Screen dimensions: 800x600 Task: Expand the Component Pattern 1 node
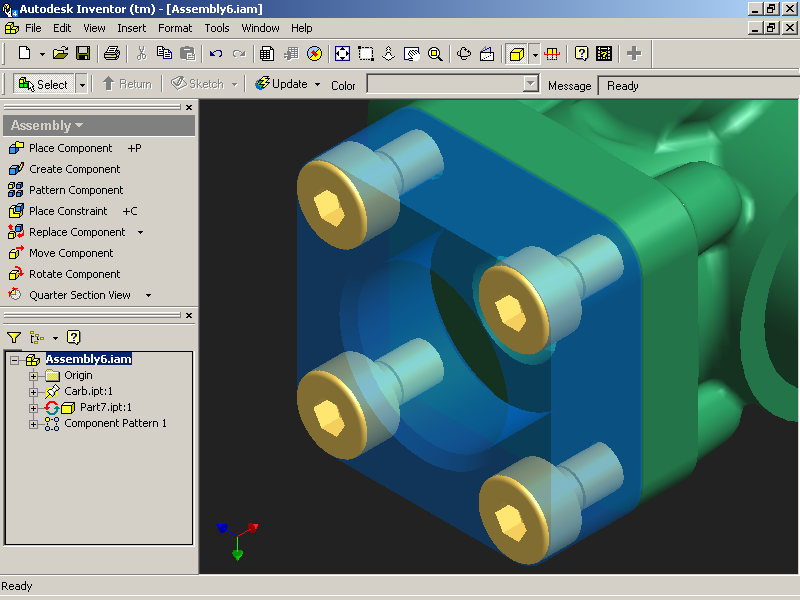coord(33,424)
